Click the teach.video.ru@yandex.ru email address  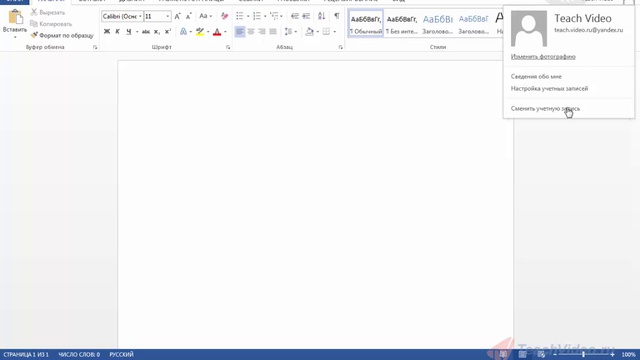pyautogui.click(x=589, y=30)
